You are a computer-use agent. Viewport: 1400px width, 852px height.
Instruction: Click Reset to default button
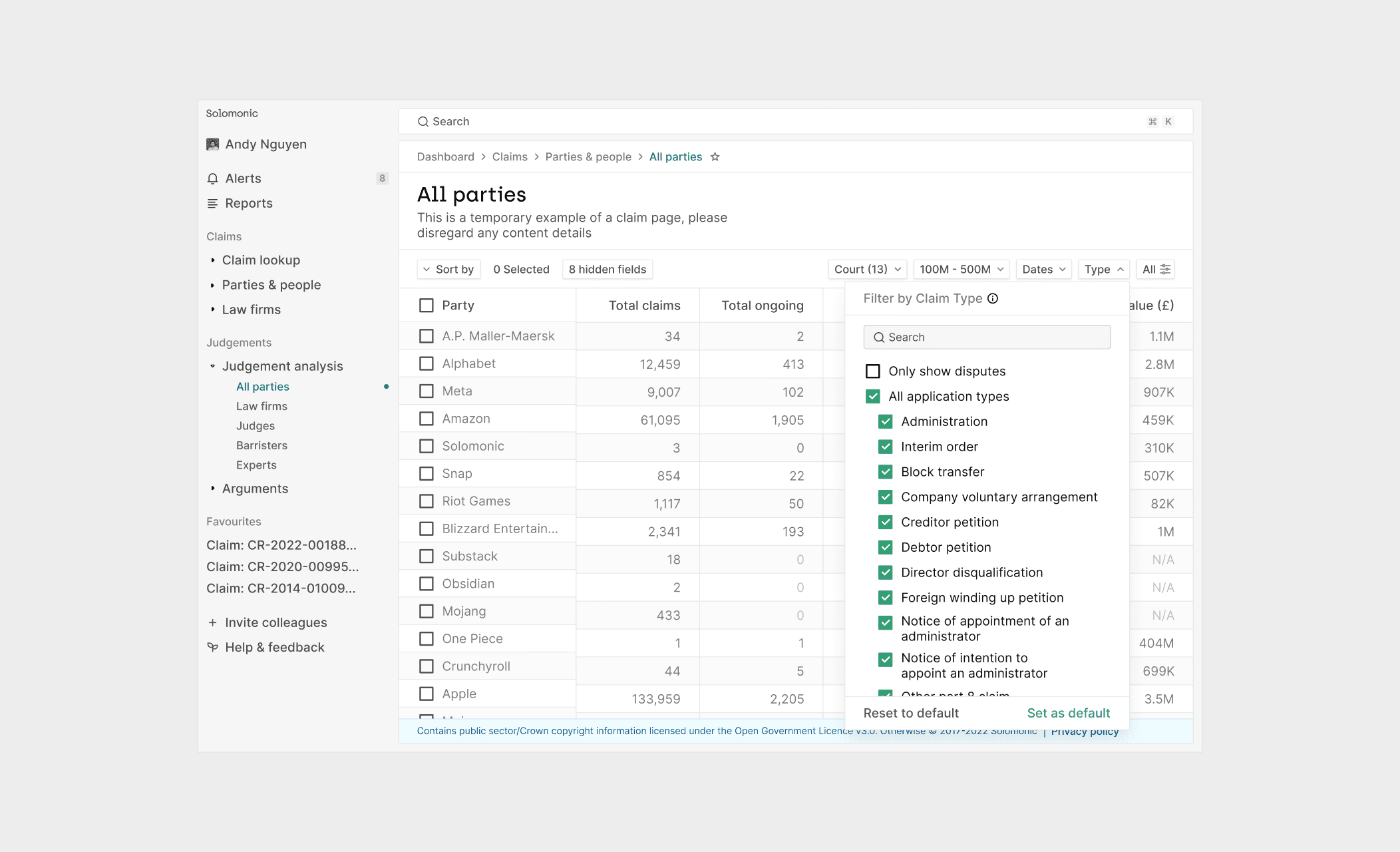click(x=911, y=713)
